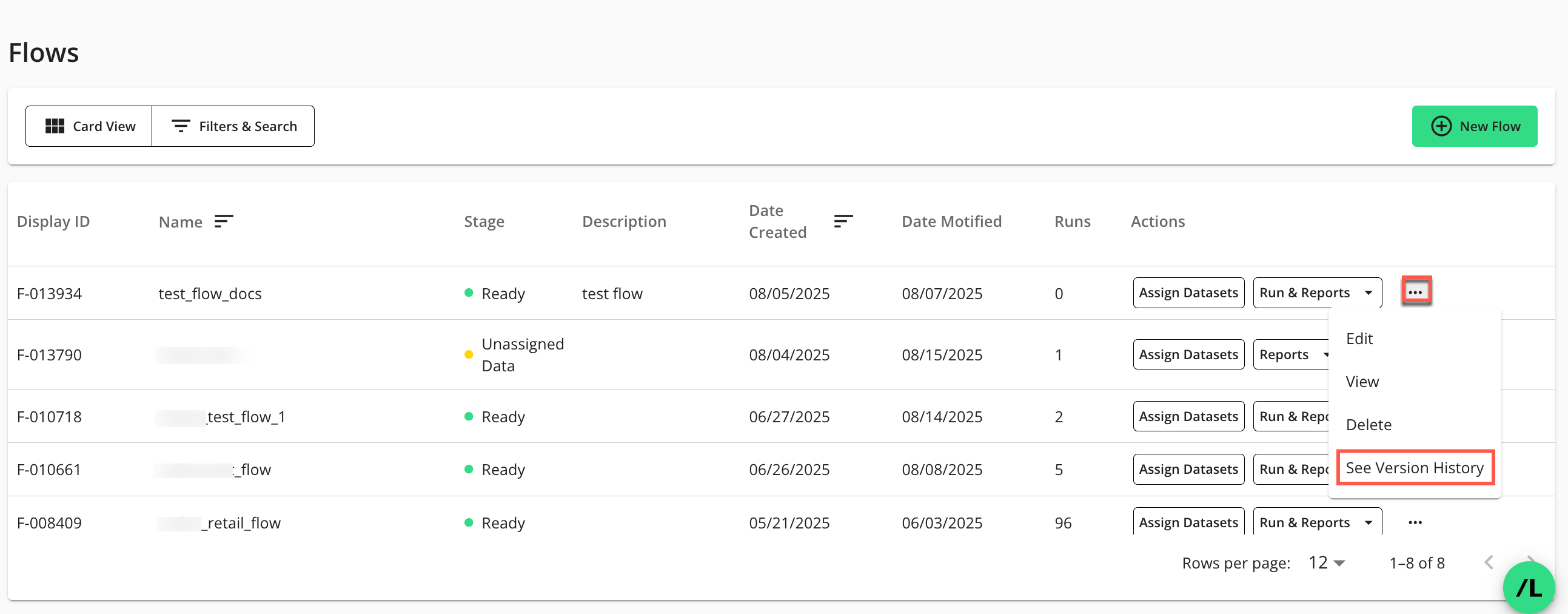Screen dimensions: 1568x614
Task: Expand Run & Reports dropdown for test_flow_docs
Action: [x=1369, y=293]
